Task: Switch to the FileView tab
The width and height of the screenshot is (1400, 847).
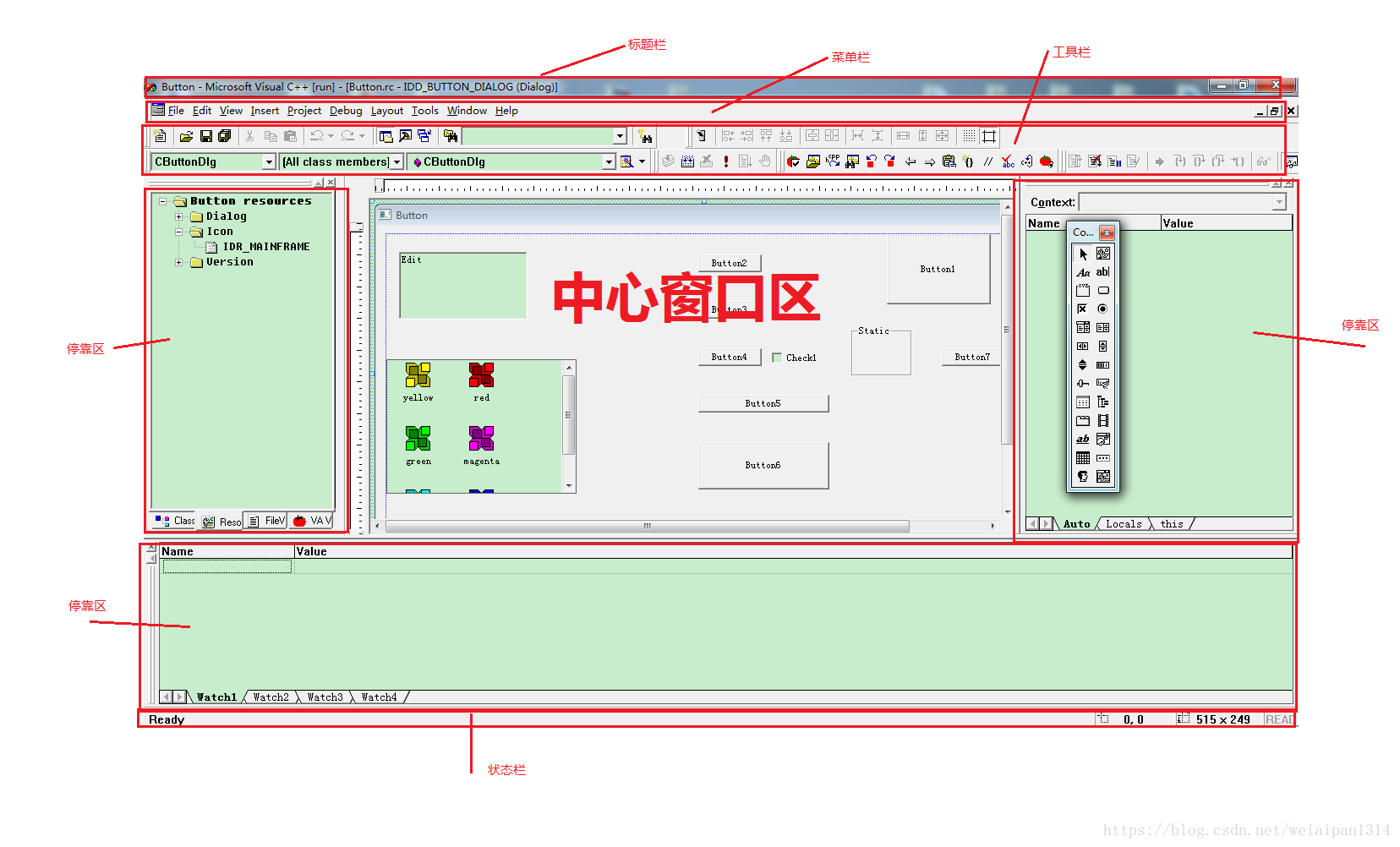Action: [x=265, y=521]
